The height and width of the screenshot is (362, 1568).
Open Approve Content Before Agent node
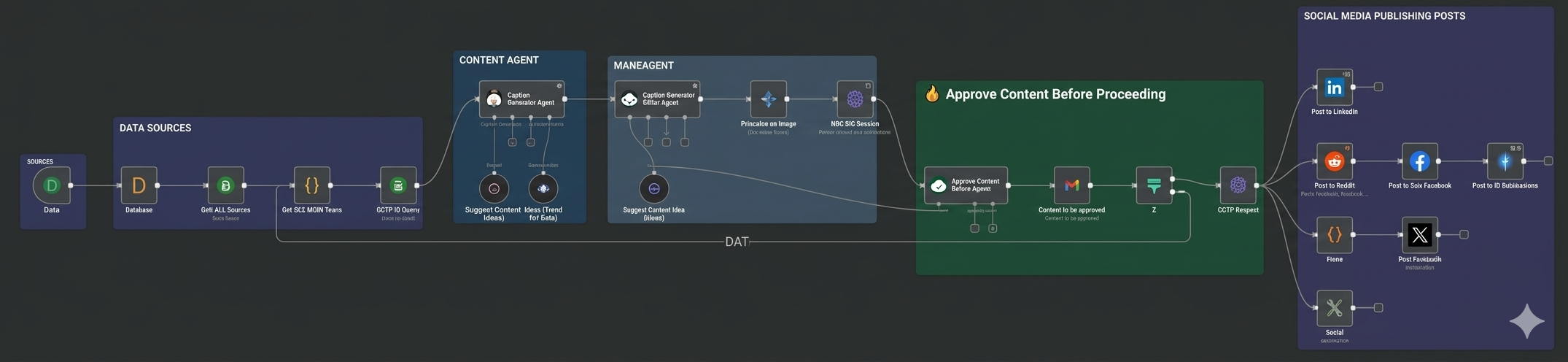coord(966,185)
